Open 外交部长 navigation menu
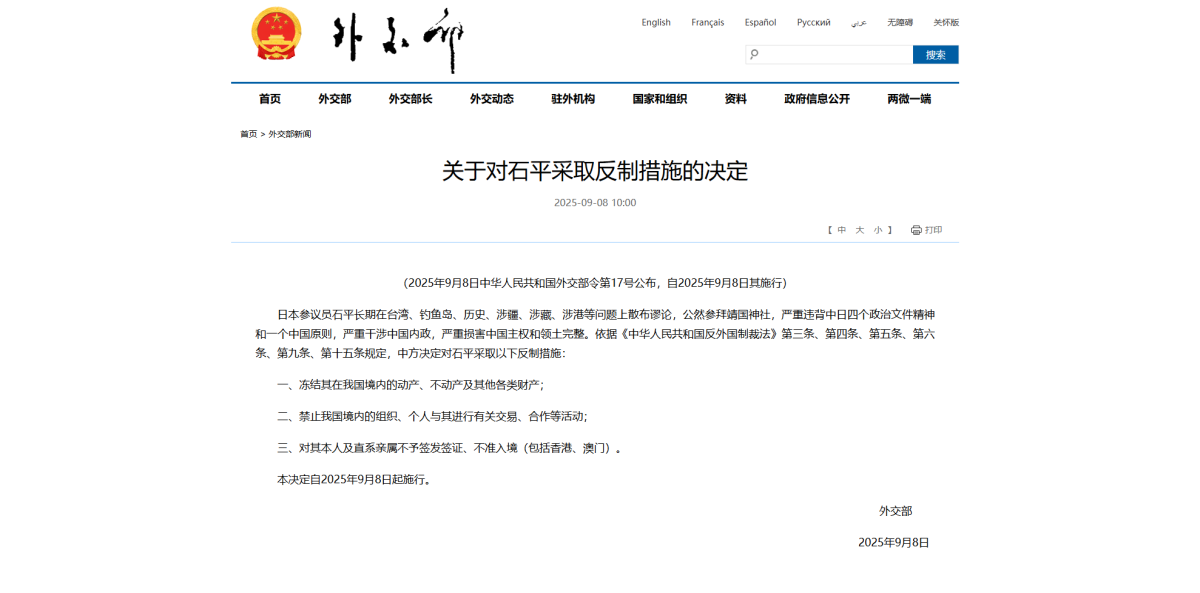Screen dimensions: 1200x593 [411, 99]
